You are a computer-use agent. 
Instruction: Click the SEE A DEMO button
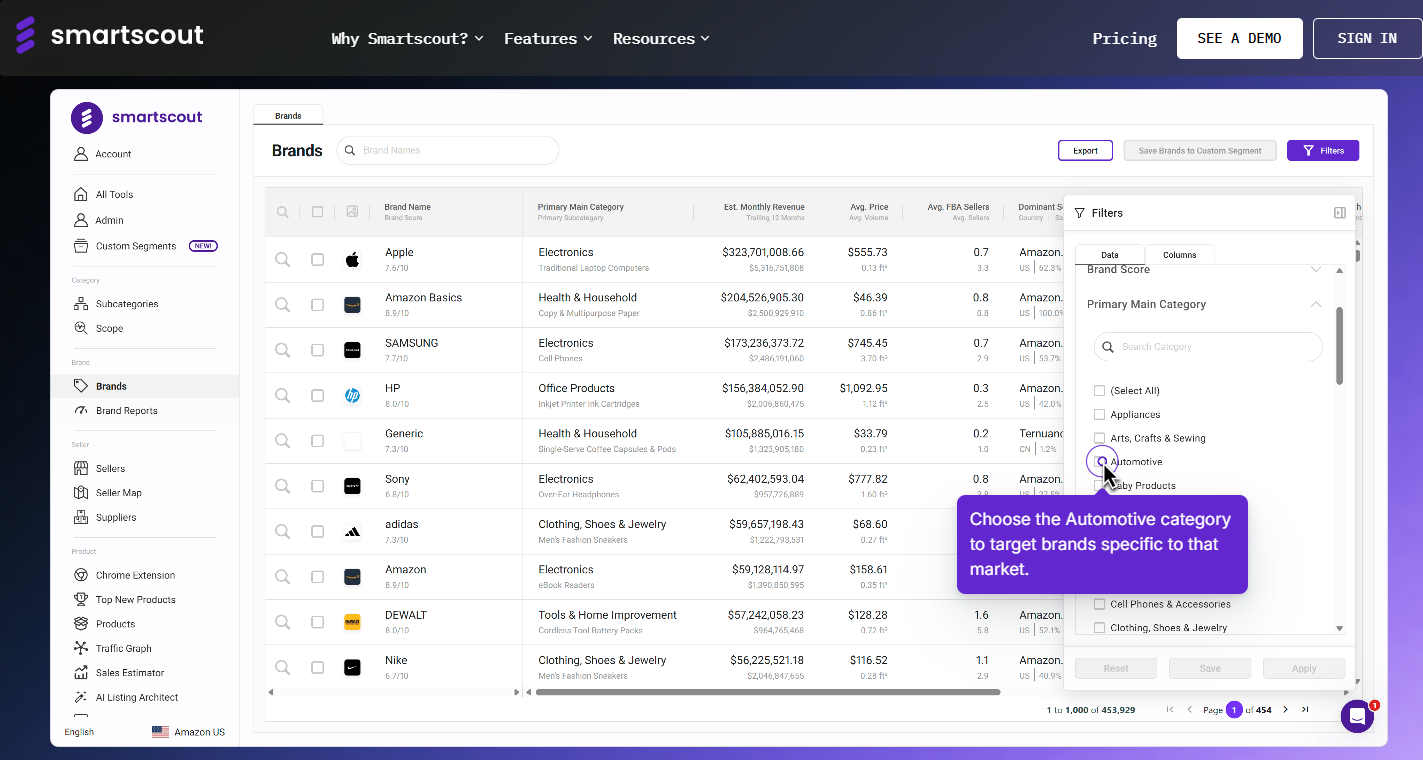(x=1240, y=38)
